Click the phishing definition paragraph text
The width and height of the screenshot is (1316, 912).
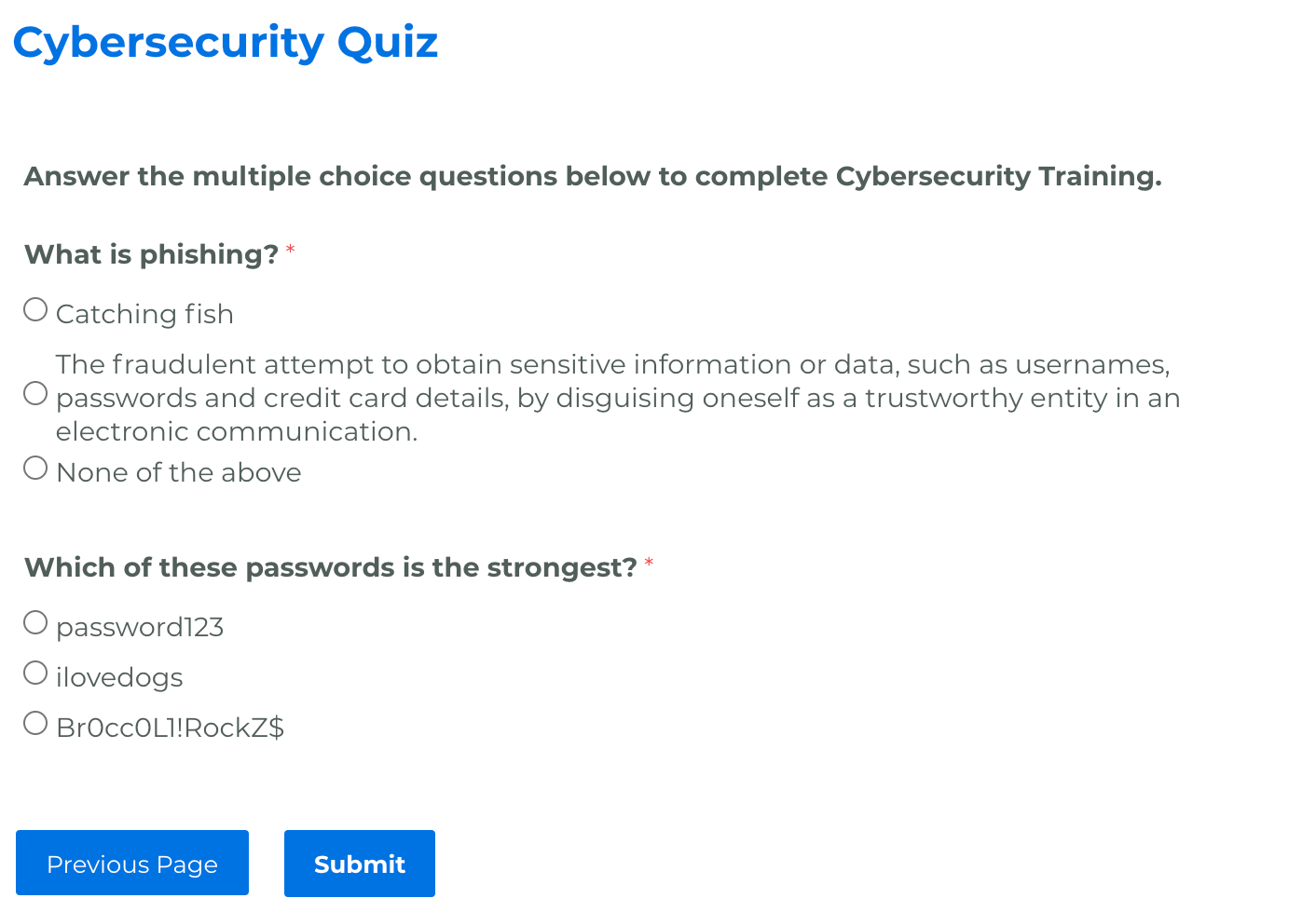pyautogui.click(x=618, y=398)
